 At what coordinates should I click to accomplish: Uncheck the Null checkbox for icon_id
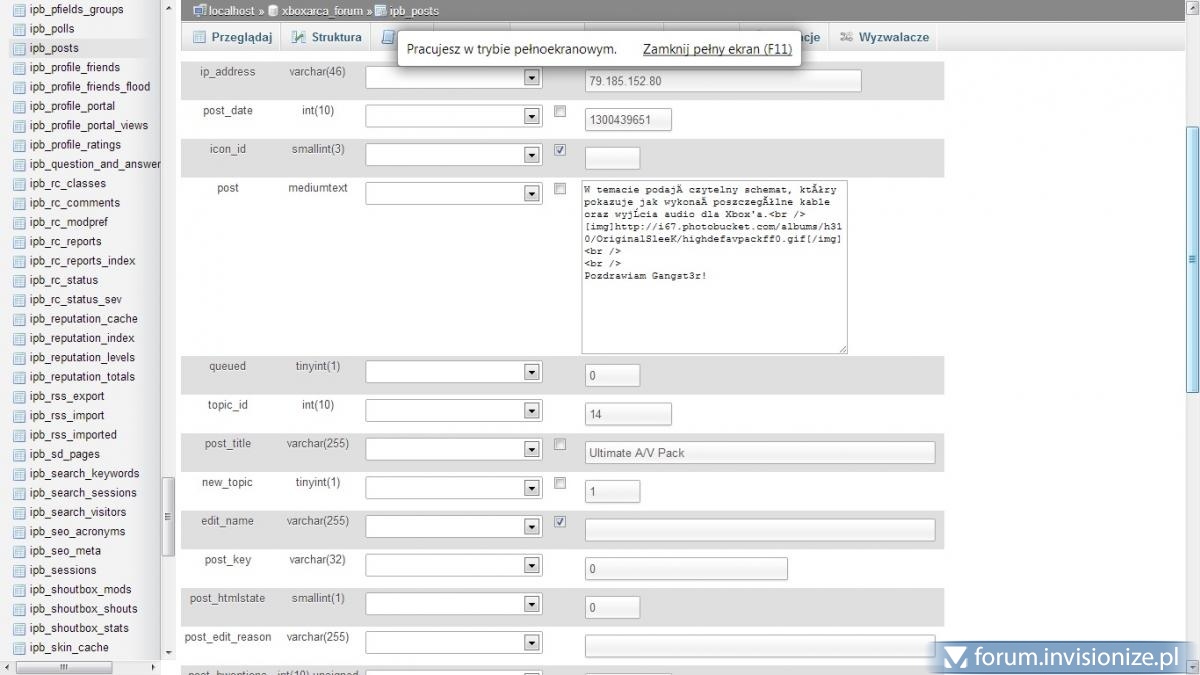click(x=560, y=150)
